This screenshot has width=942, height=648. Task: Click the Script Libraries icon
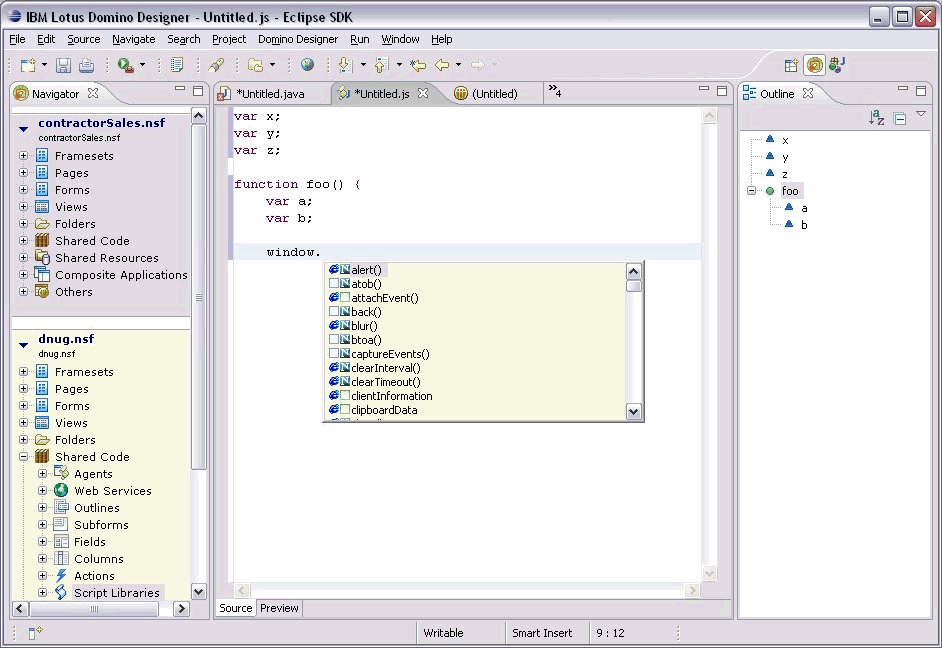[x=61, y=593]
